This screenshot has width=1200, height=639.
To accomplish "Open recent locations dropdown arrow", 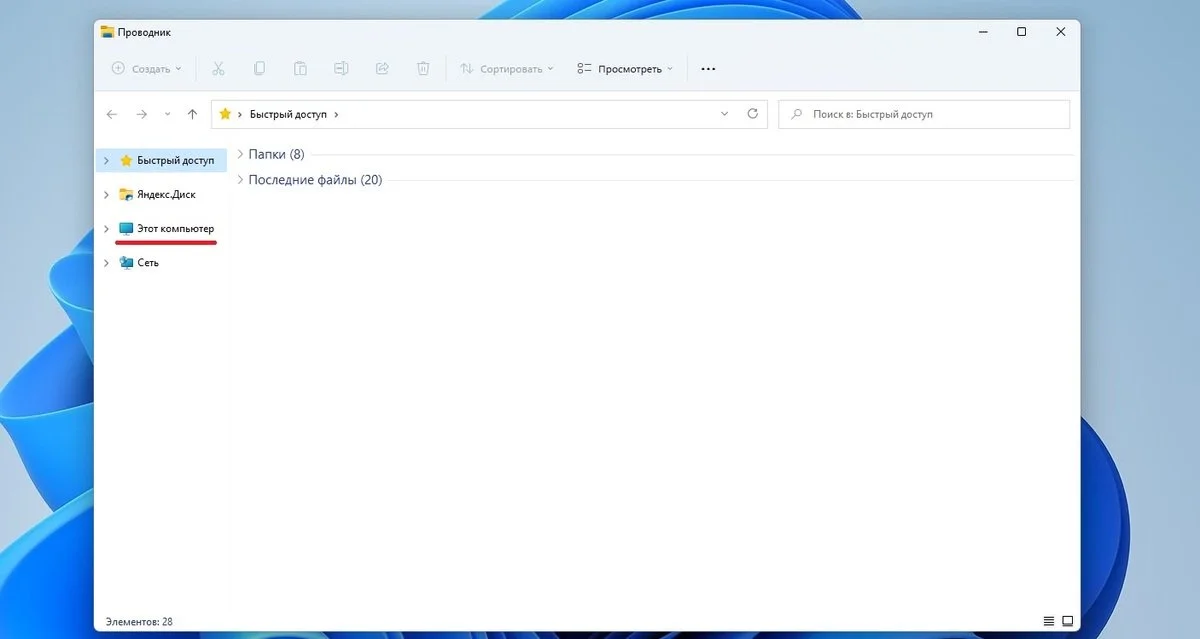I will [x=167, y=114].
